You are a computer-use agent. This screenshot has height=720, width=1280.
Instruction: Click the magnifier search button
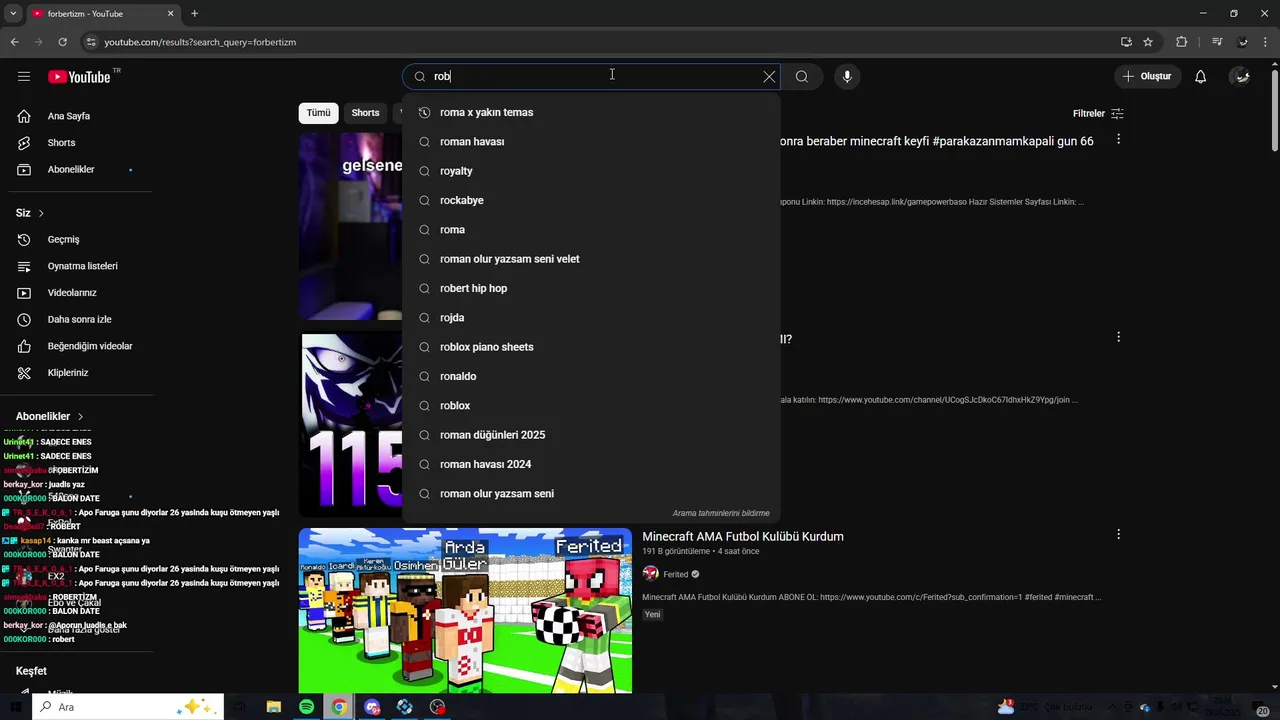click(x=802, y=76)
